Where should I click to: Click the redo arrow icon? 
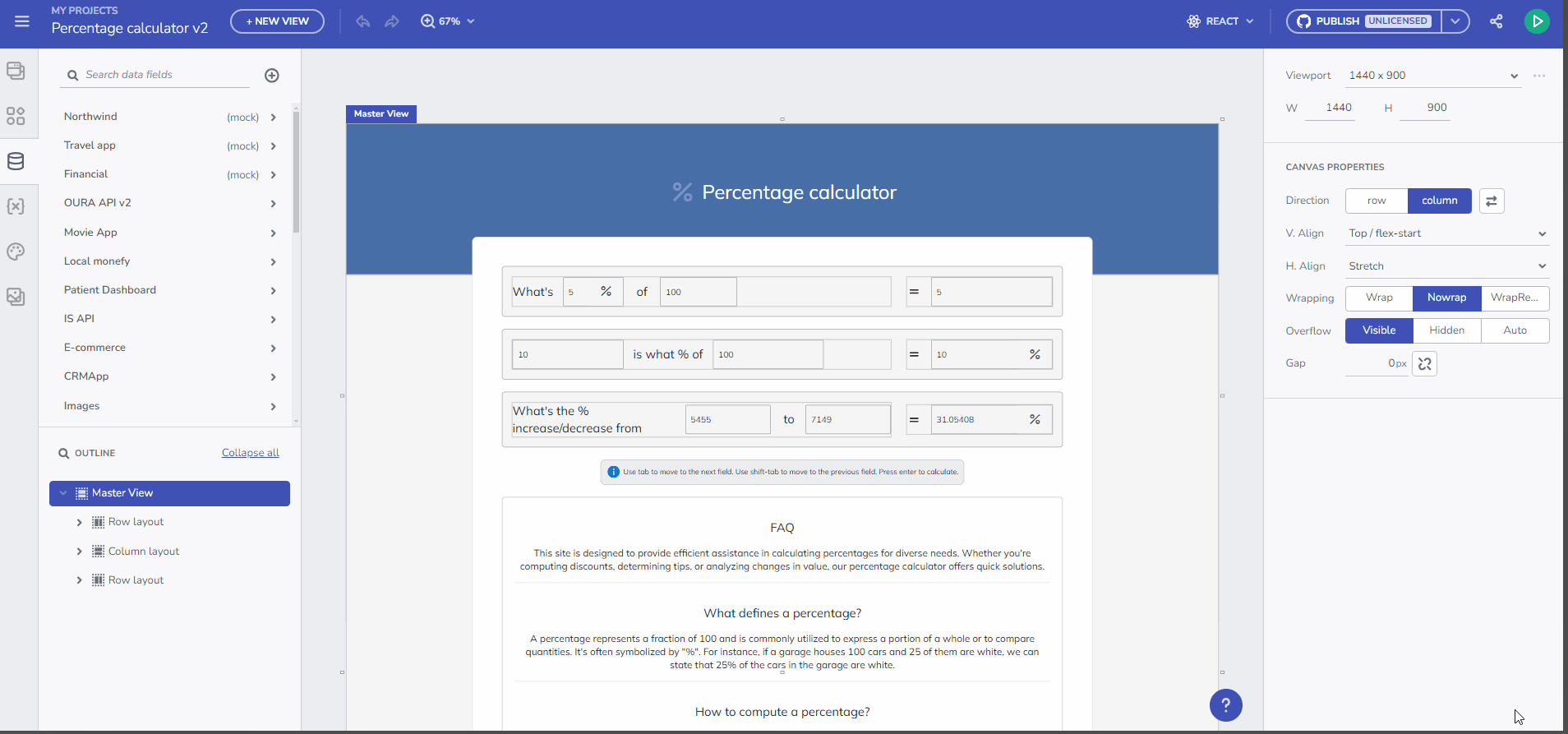[x=392, y=21]
